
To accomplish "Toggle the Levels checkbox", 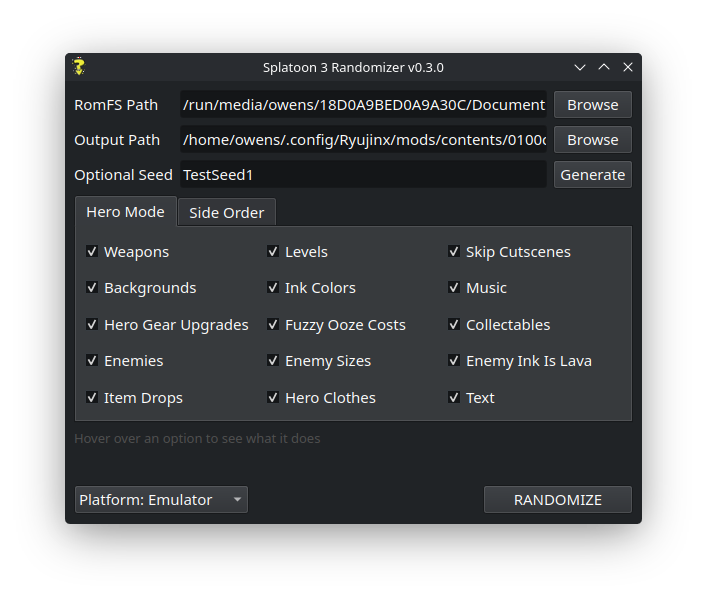I will [273, 251].
